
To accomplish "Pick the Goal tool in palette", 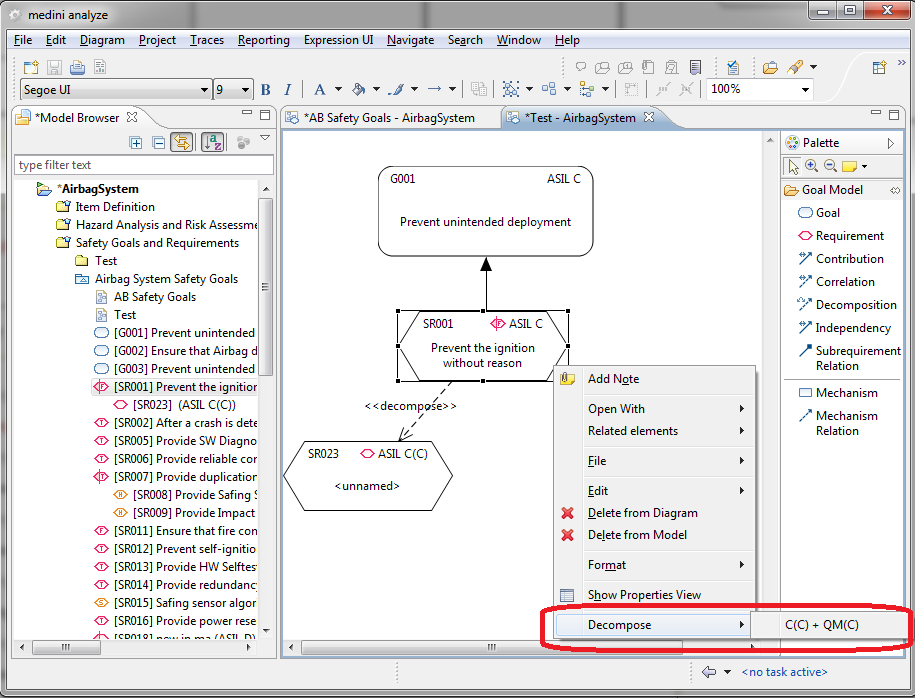I will (x=827, y=213).
